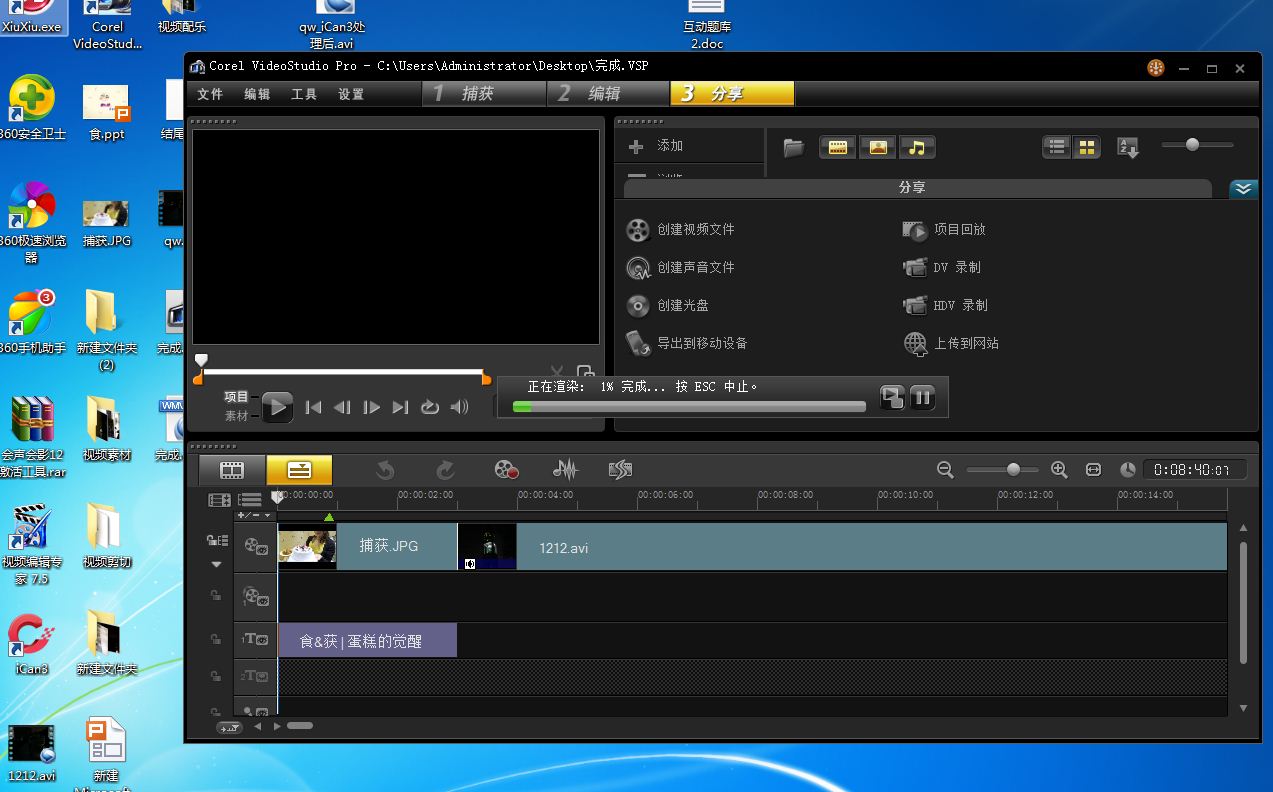
Task: Open the Auto Music tool
Action: click(x=621, y=469)
